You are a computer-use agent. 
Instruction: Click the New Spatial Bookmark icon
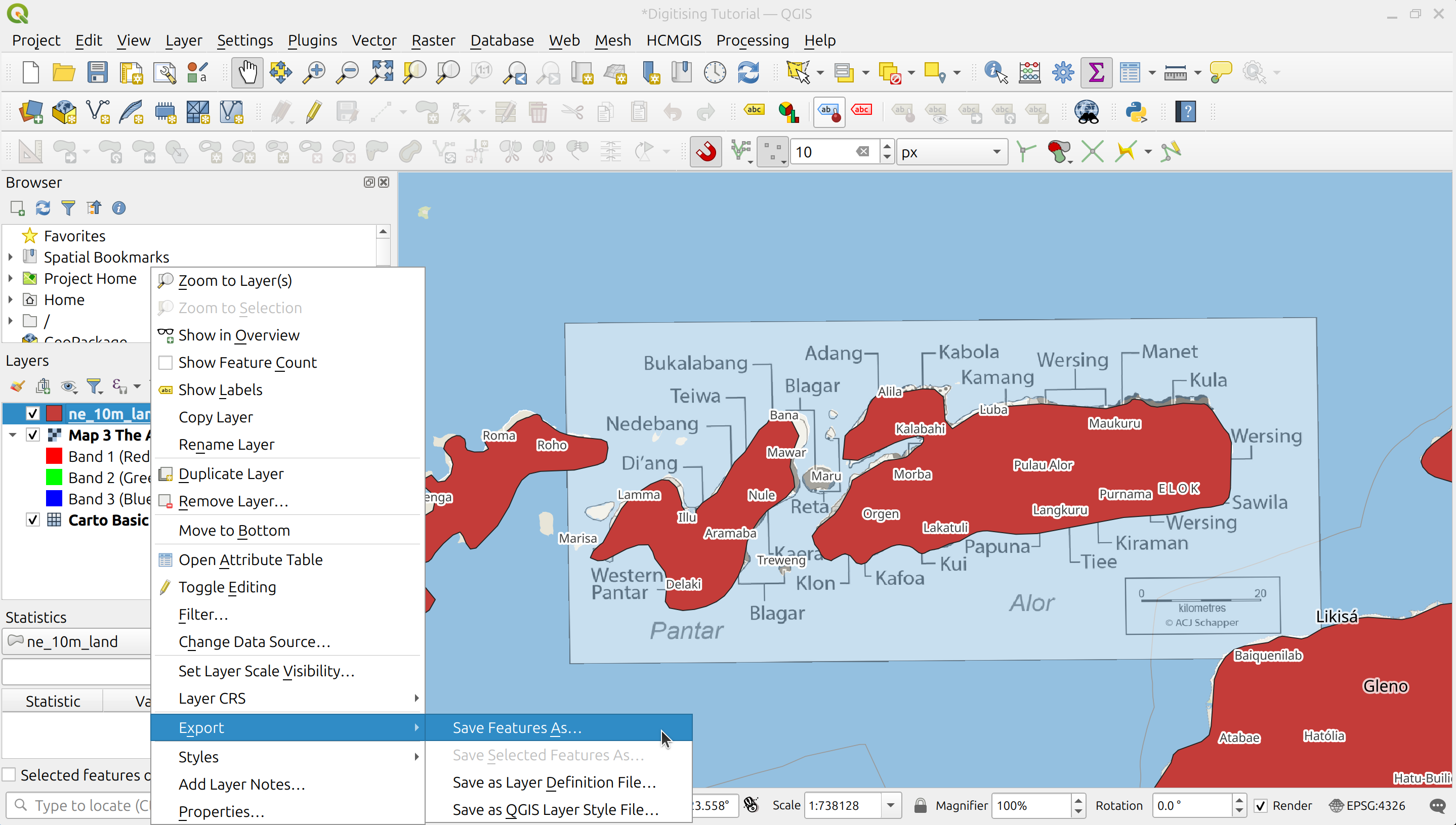(651, 72)
